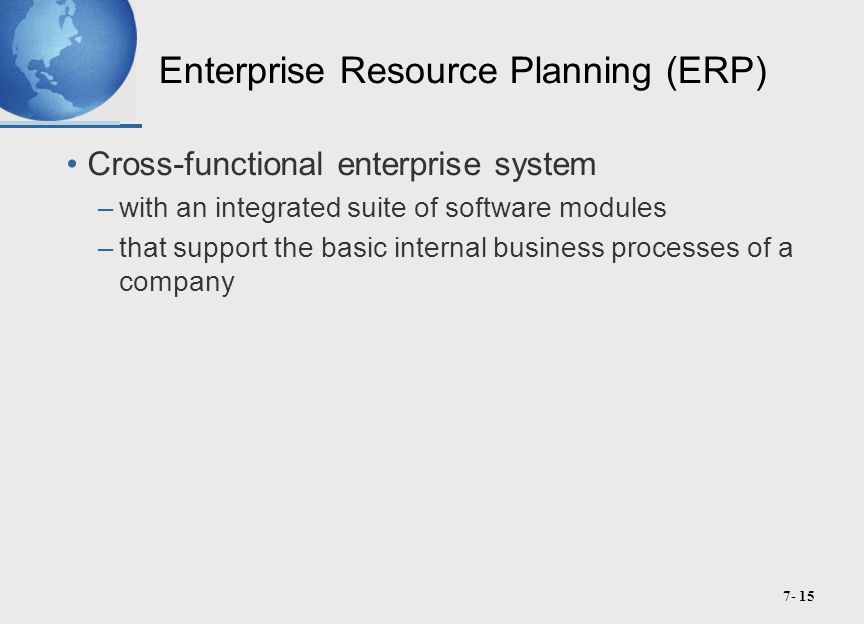Click the word processes
This screenshot has width=864, height=624.
point(674,249)
